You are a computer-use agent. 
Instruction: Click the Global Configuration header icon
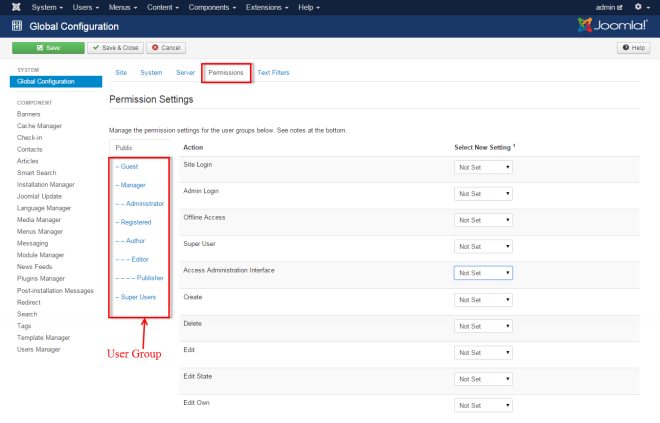(x=17, y=26)
